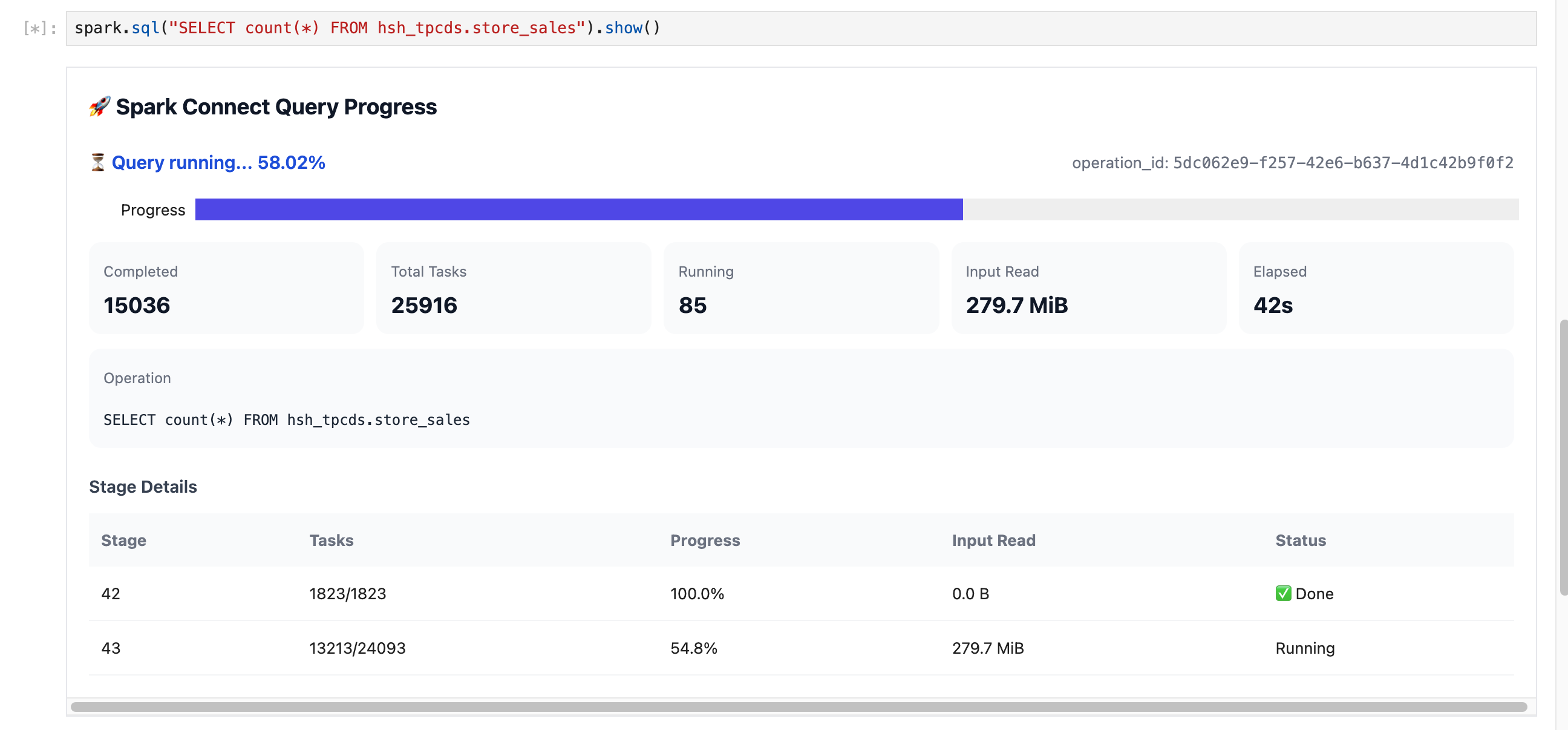
Task: Click the Operation SQL statement text
Action: coord(287,419)
